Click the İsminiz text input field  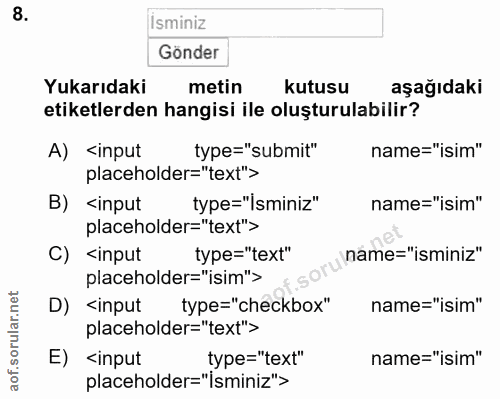click(265, 23)
